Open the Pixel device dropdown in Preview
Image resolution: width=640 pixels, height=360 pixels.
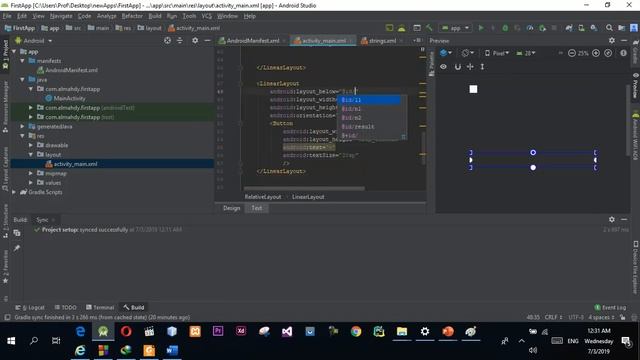tap(497, 53)
